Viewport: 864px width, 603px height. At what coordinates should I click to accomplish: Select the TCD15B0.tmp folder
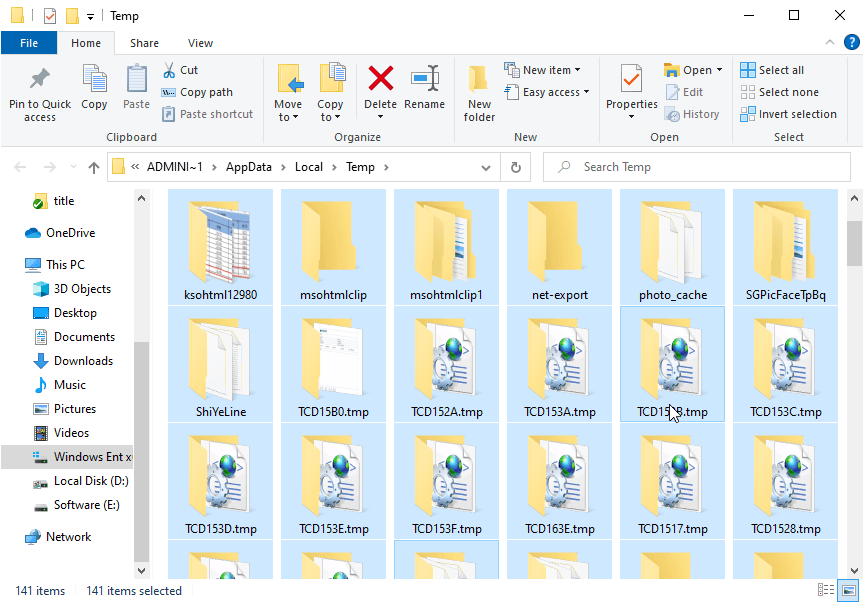click(333, 364)
